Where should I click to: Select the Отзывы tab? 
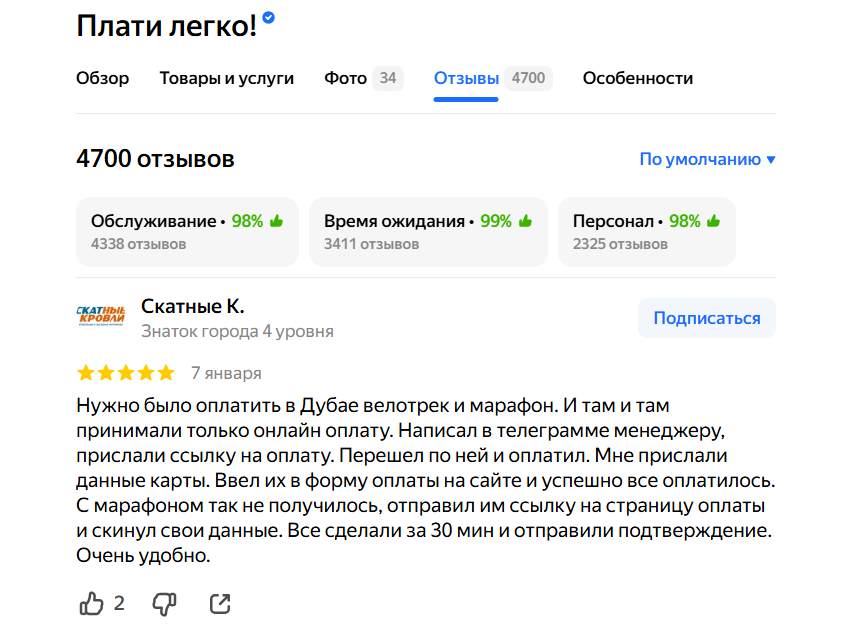(466, 78)
